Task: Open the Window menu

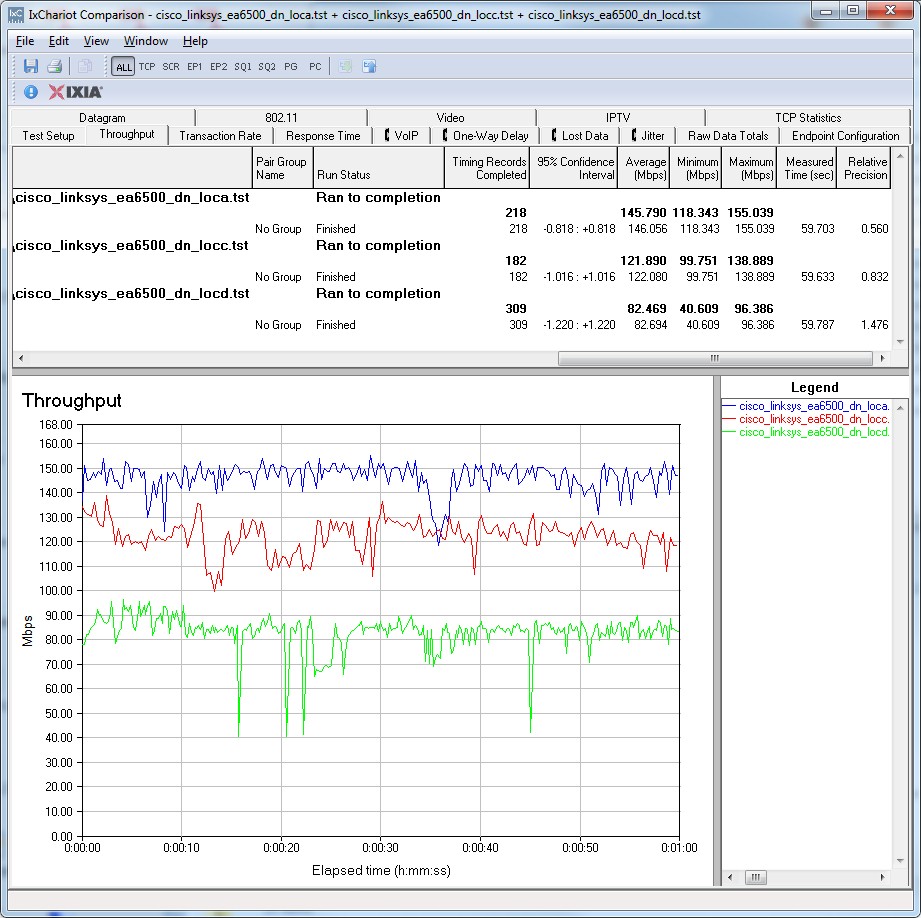Action: 146,41
